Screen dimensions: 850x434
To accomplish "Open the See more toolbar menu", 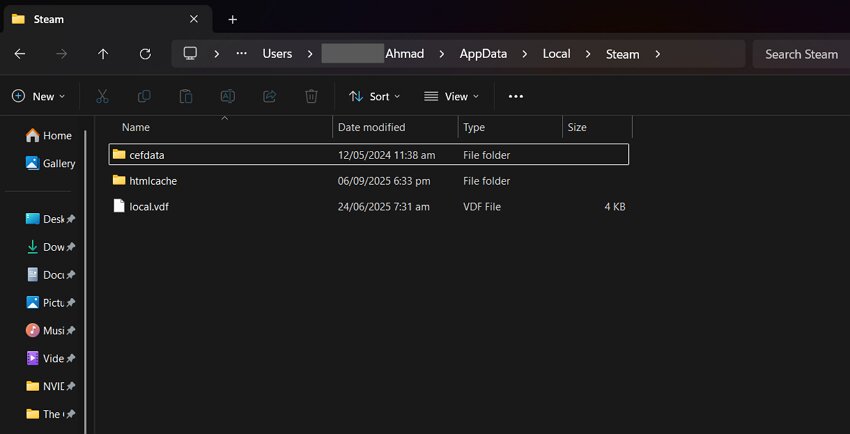I will tap(516, 96).
